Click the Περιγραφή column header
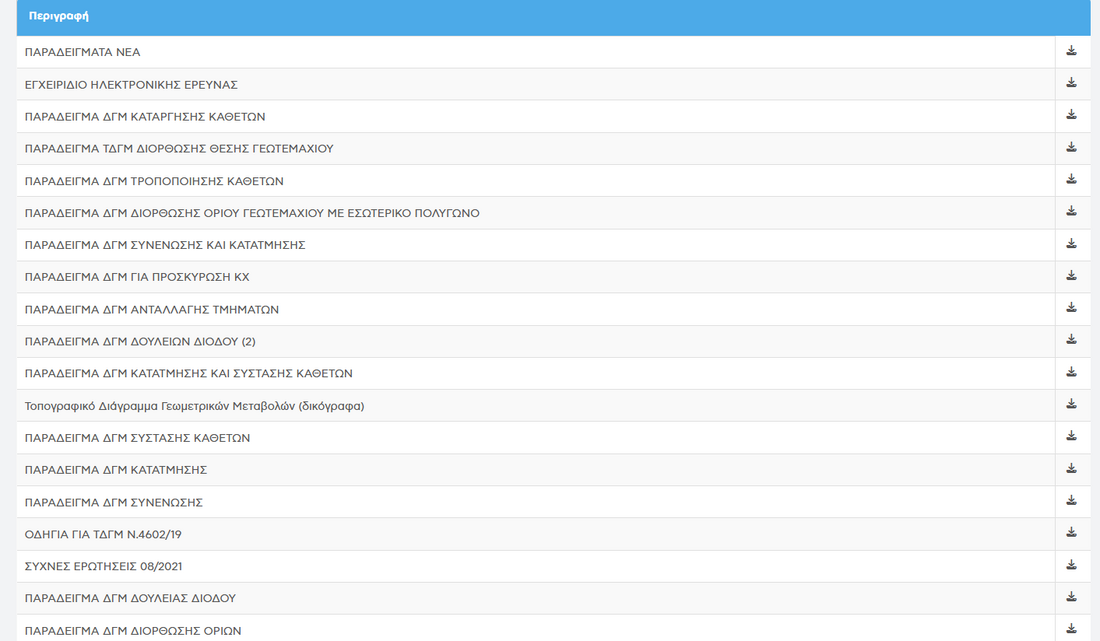The width and height of the screenshot is (1100, 641). click(58, 17)
